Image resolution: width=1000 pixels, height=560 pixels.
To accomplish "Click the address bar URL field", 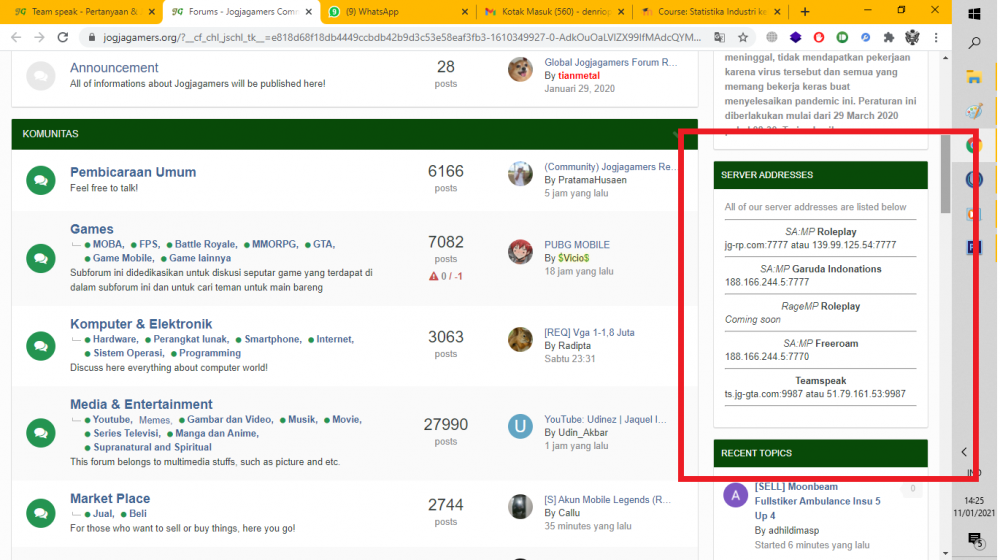I will click(x=402, y=38).
